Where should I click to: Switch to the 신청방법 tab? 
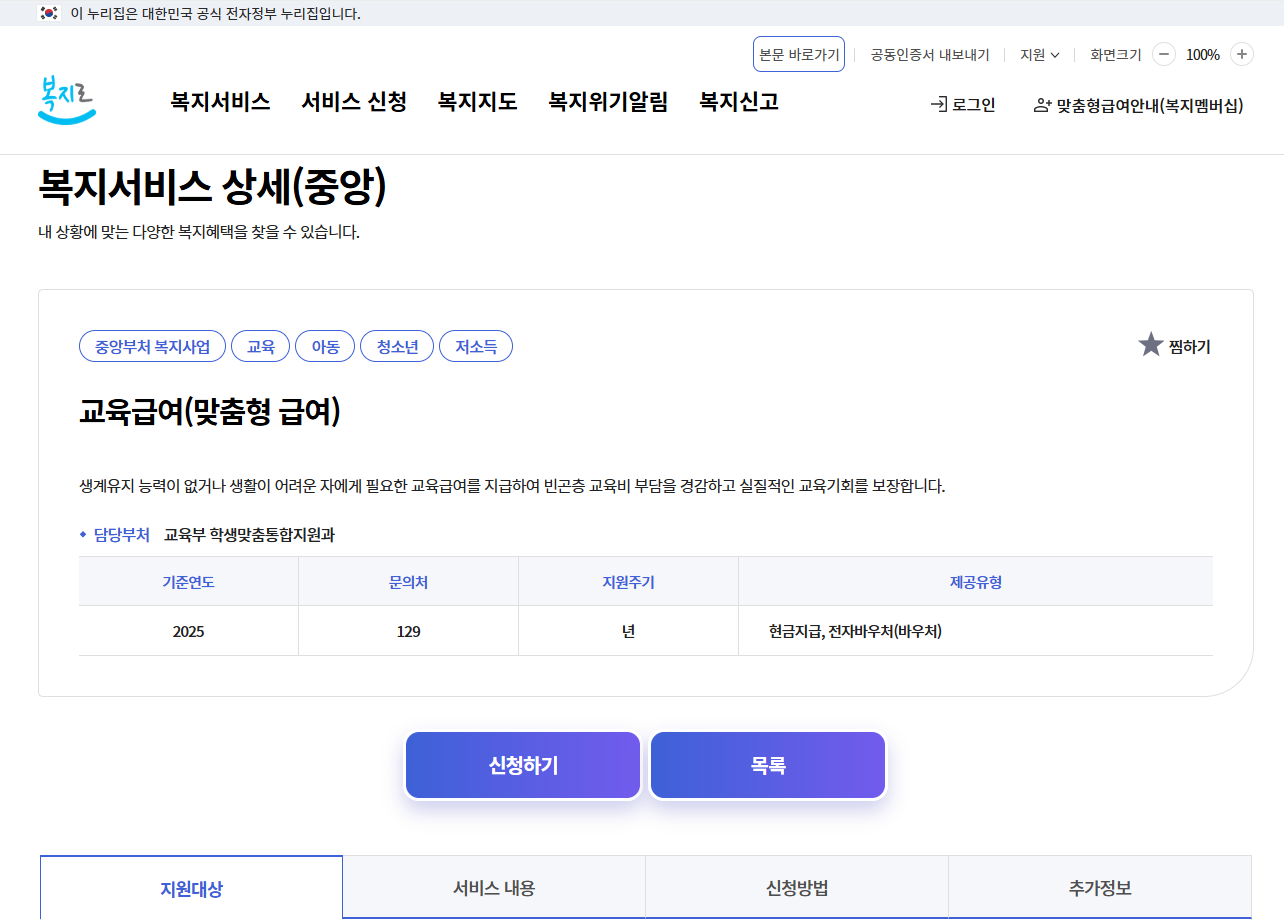pos(797,886)
